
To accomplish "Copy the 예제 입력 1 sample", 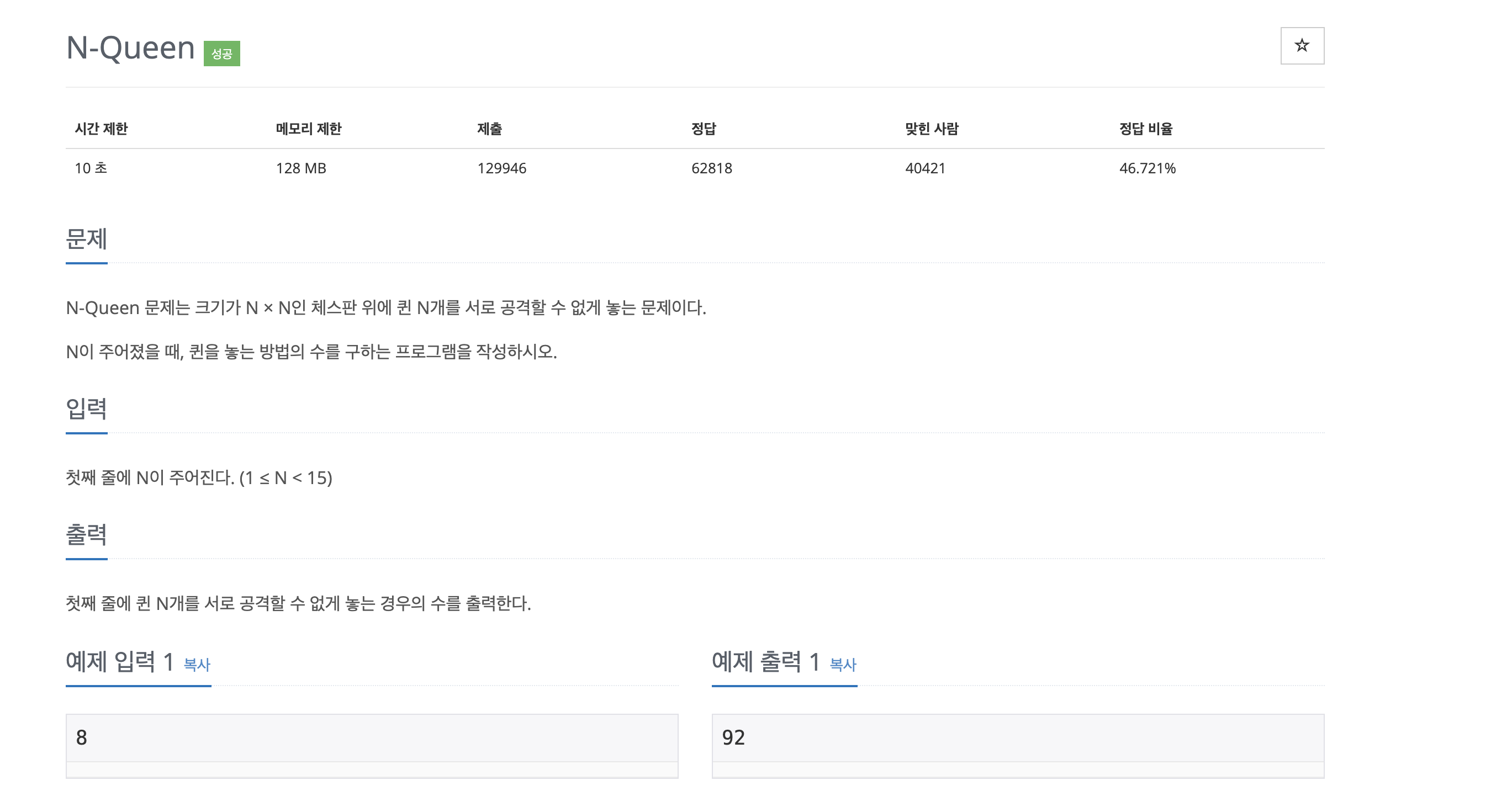I will click(x=197, y=665).
